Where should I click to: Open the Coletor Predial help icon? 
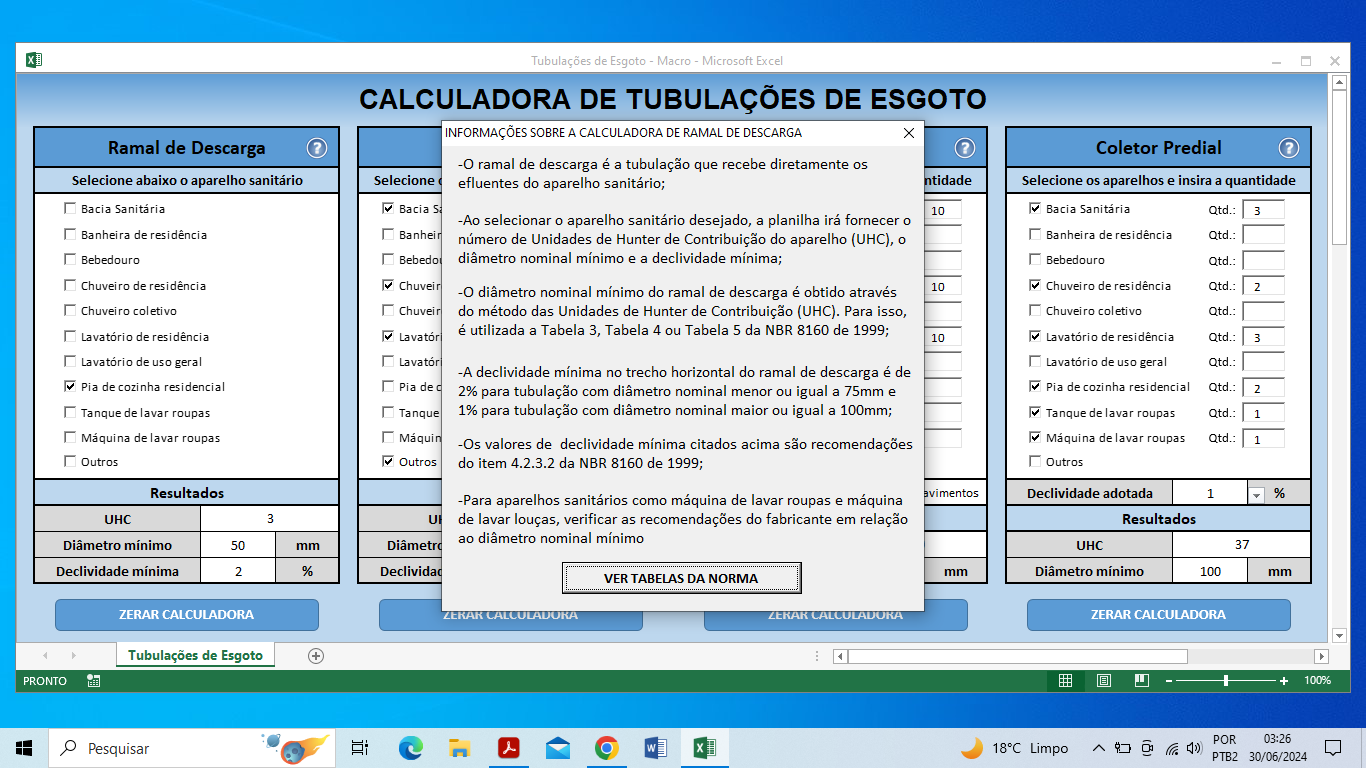[1288, 148]
